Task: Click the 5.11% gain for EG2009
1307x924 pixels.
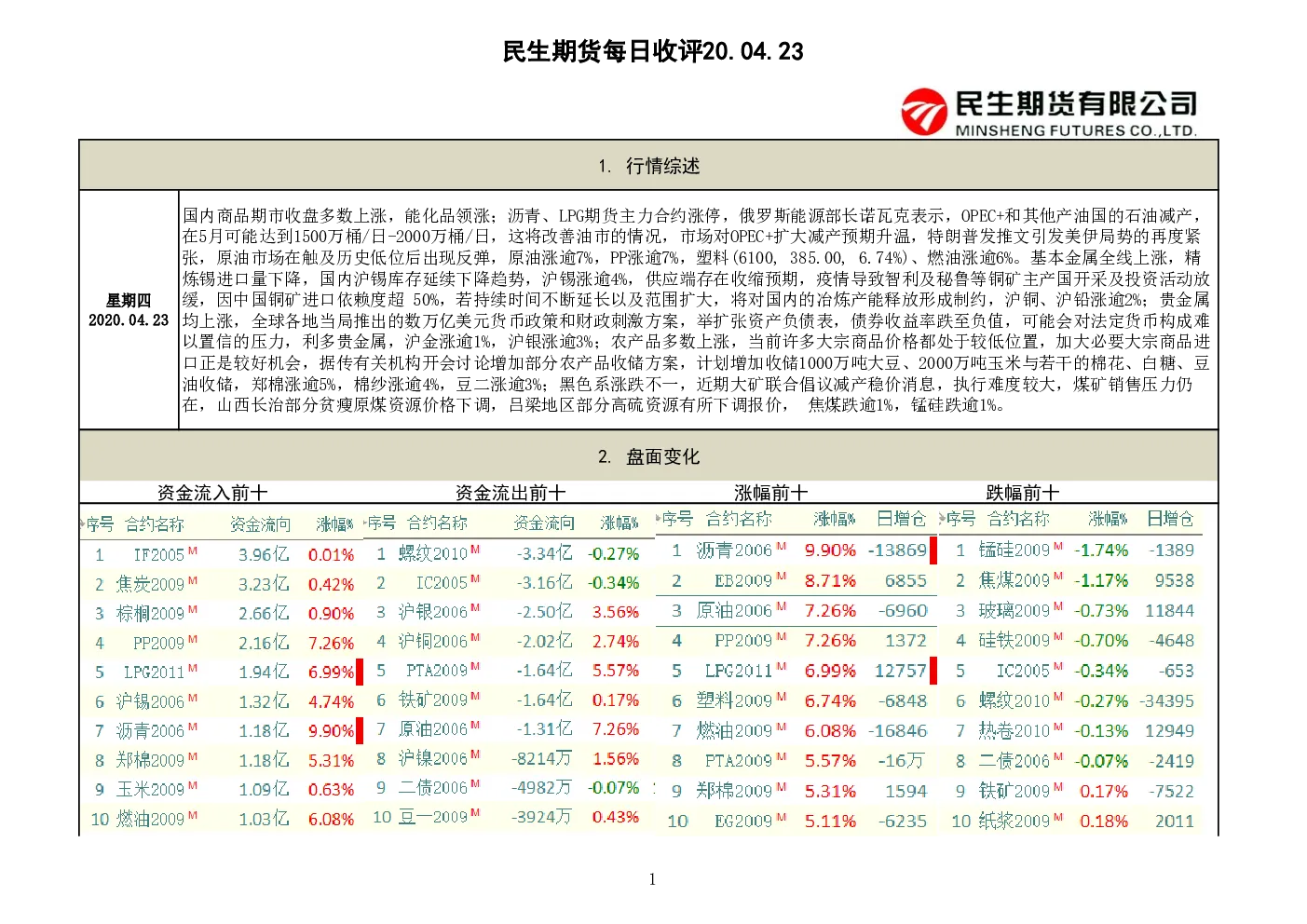Action: 830,821
